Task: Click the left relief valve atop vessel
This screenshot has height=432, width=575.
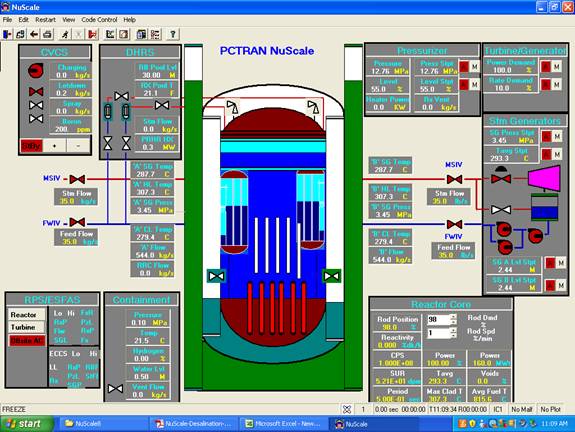Action: 232,108
